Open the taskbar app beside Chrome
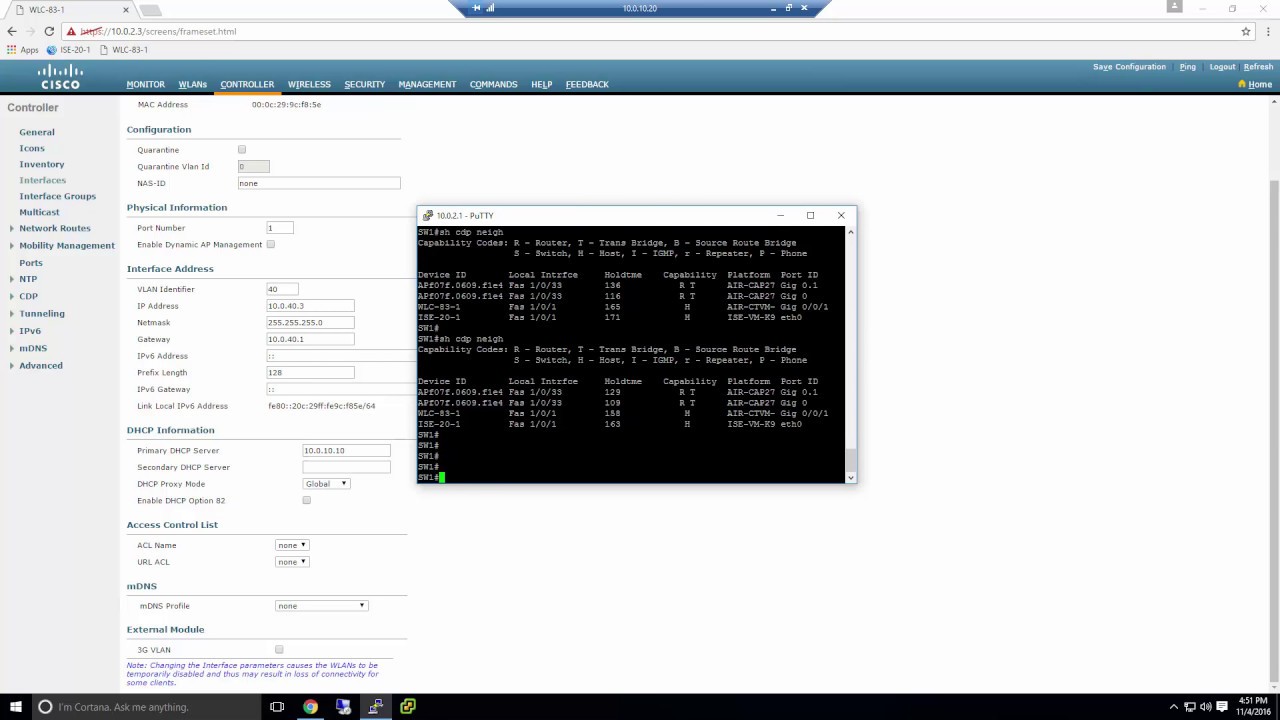This screenshot has width=1280, height=720. (x=343, y=707)
